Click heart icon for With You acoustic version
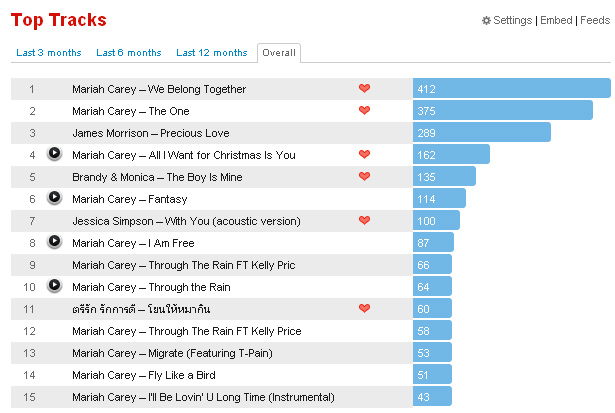The image size is (615, 413). (x=364, y=220)
